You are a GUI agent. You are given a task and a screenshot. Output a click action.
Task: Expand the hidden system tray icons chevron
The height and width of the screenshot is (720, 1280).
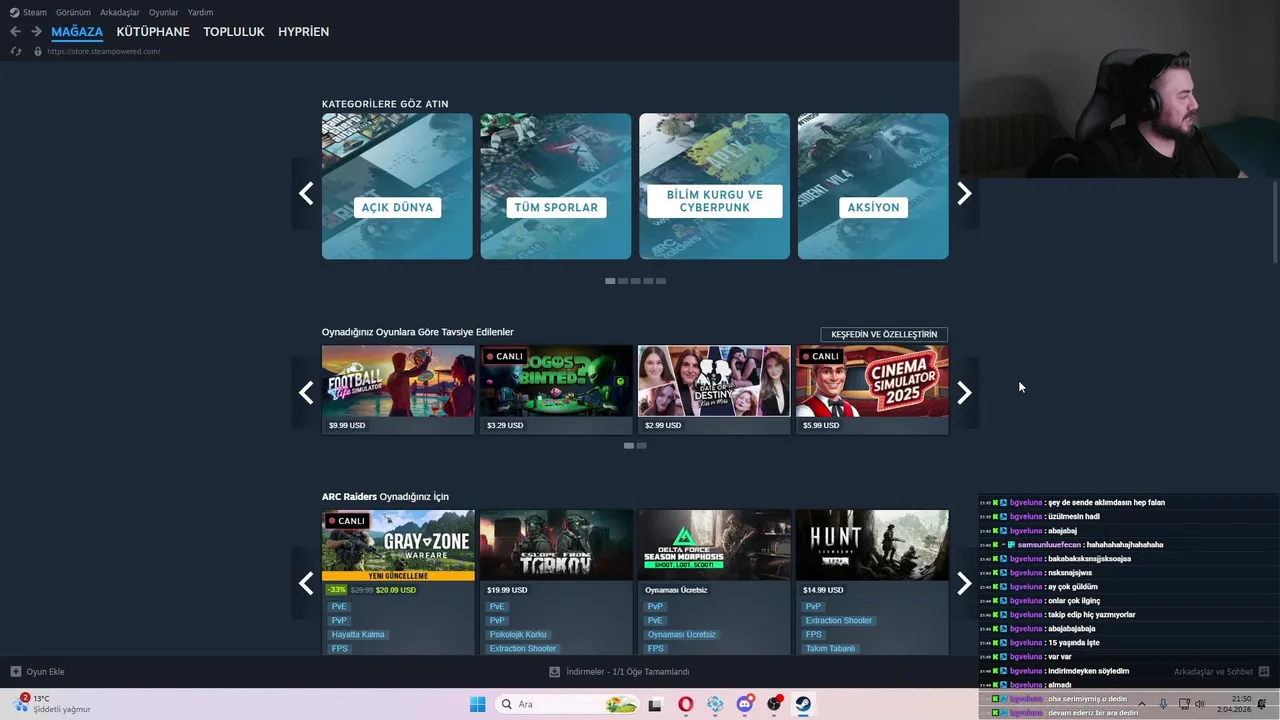[x=1142, y=704]
